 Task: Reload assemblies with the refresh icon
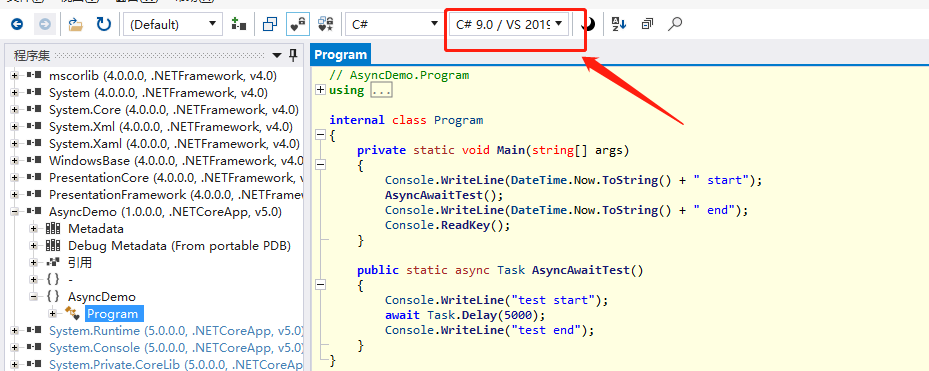point(104,24)
